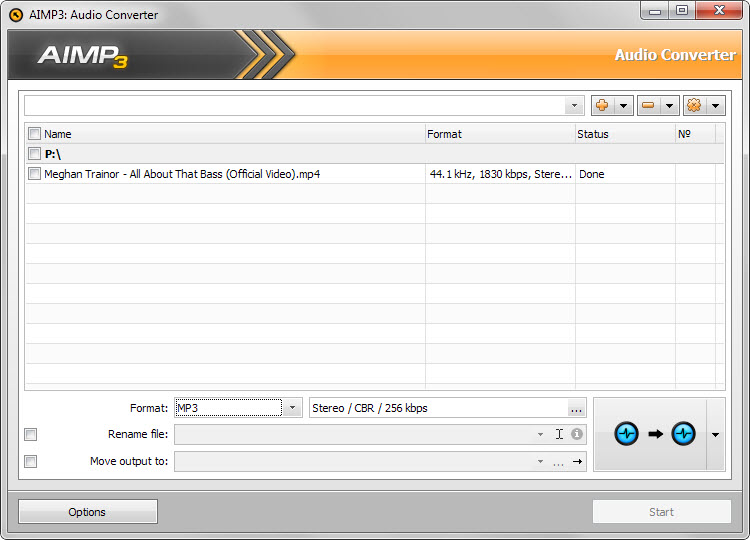Click the AIMP icon in title bar
750x540 pixels.
point(16,15)
